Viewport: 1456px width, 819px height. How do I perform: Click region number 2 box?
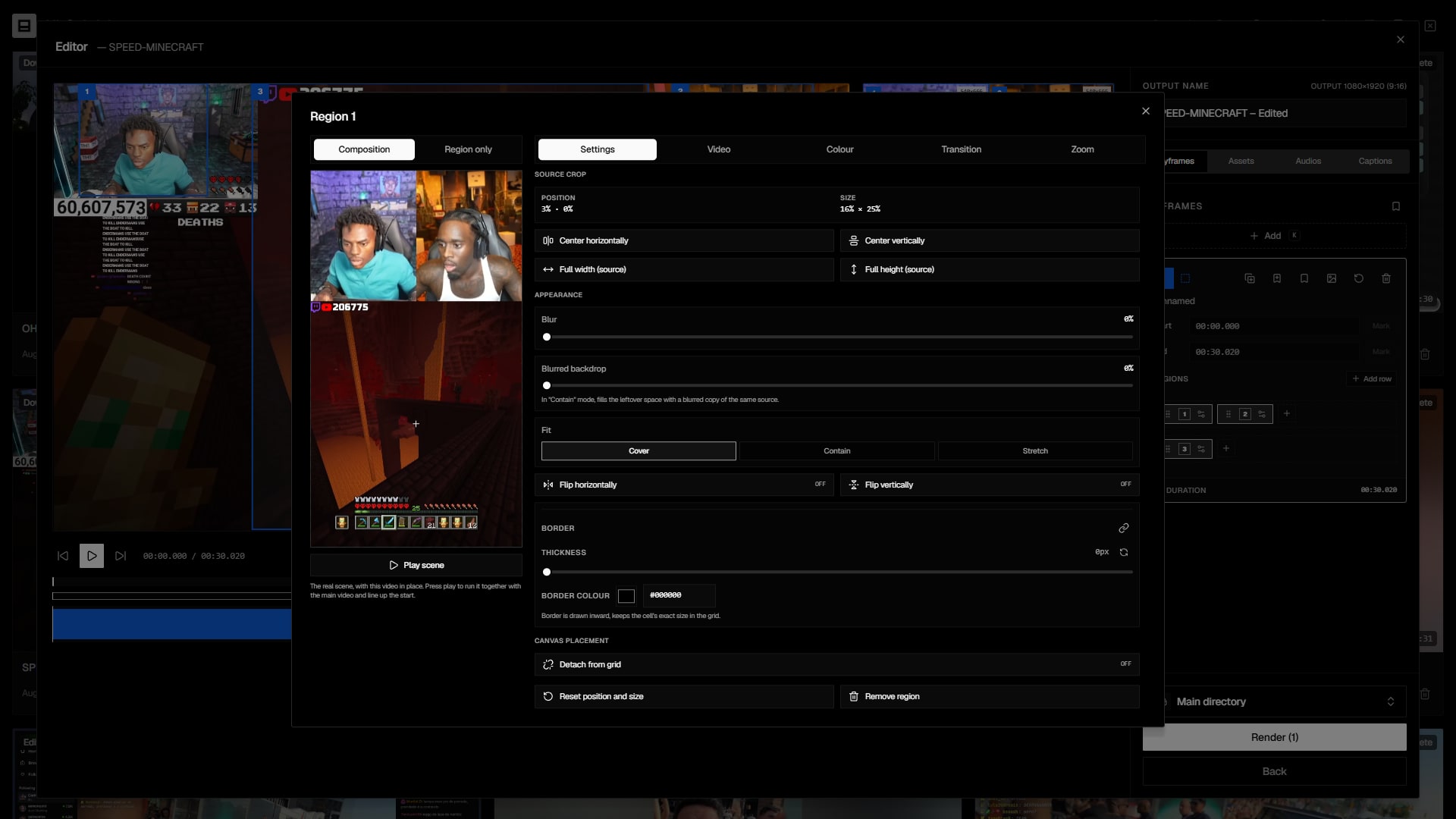(x=1244, y=414)
